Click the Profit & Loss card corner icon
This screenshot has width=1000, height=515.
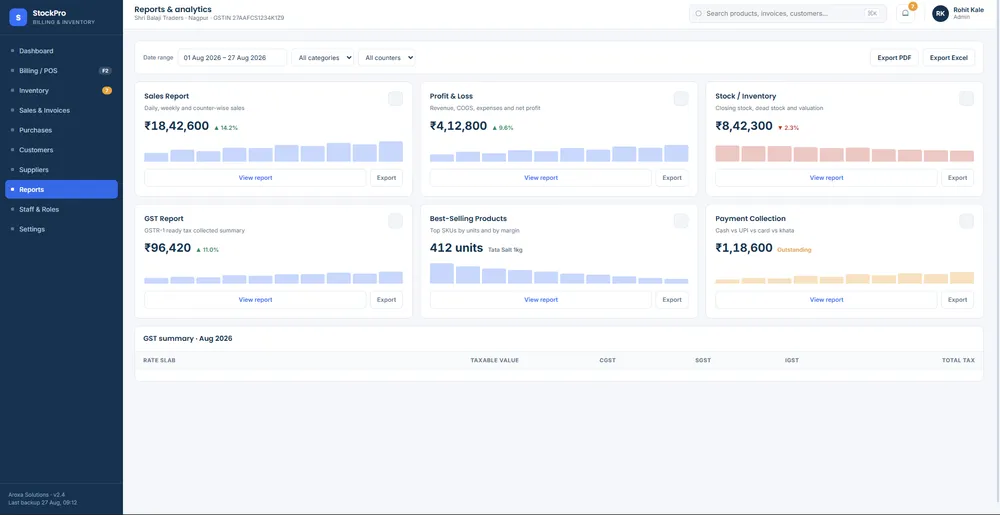pos(681,98)
